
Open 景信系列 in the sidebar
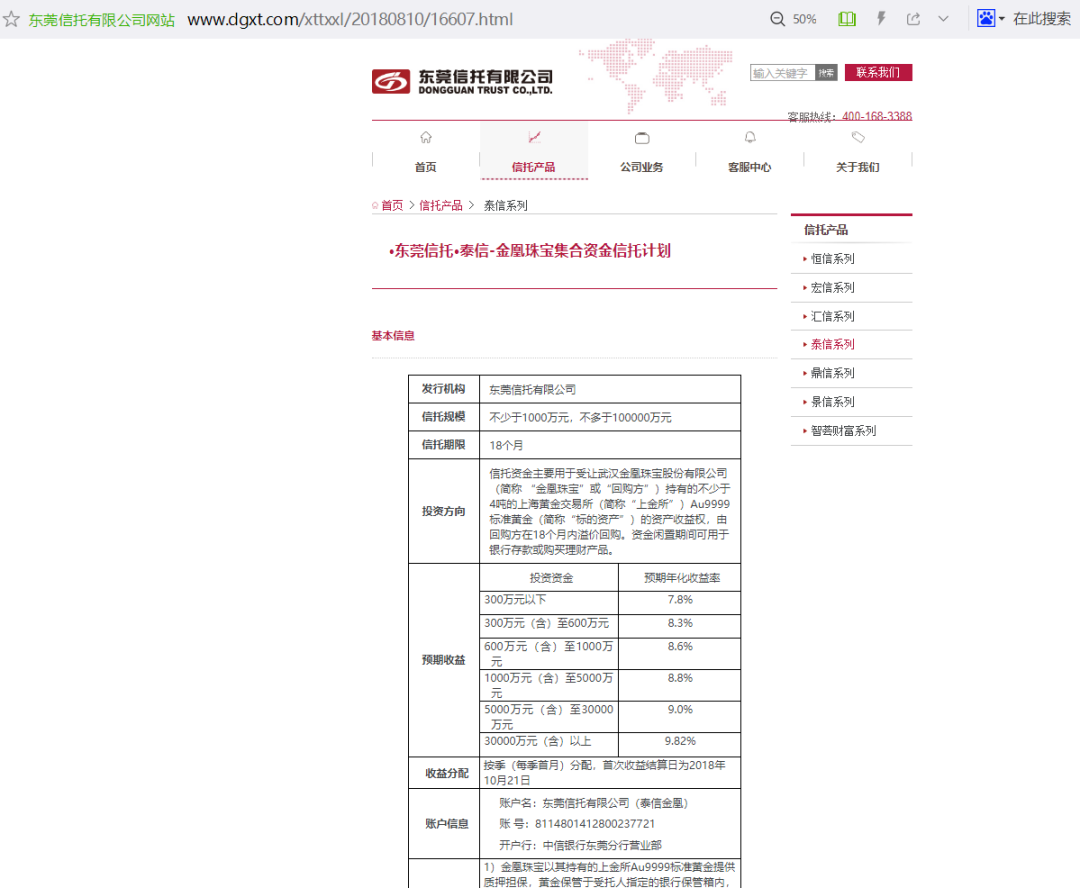[833, 402]
